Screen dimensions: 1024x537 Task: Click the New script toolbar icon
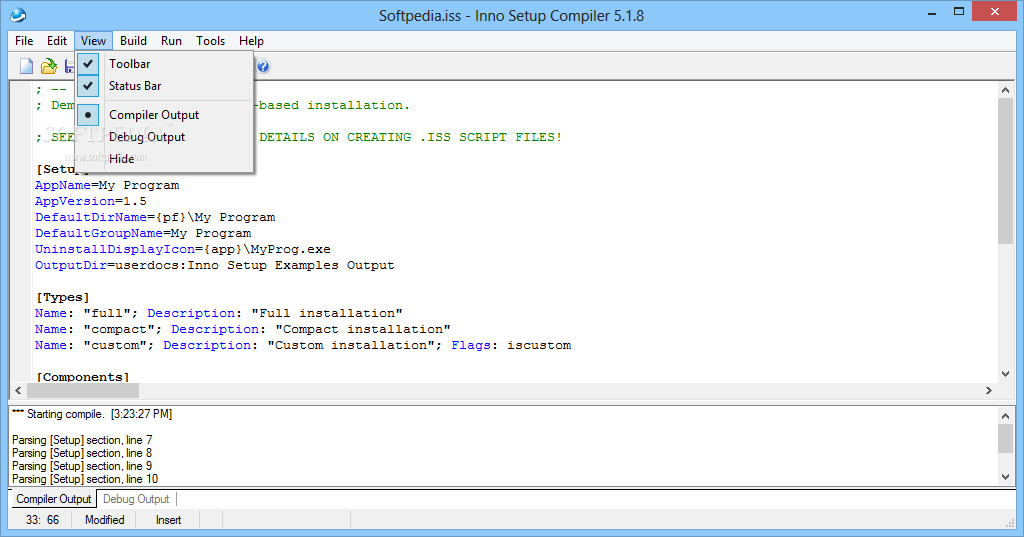[26, 66]
